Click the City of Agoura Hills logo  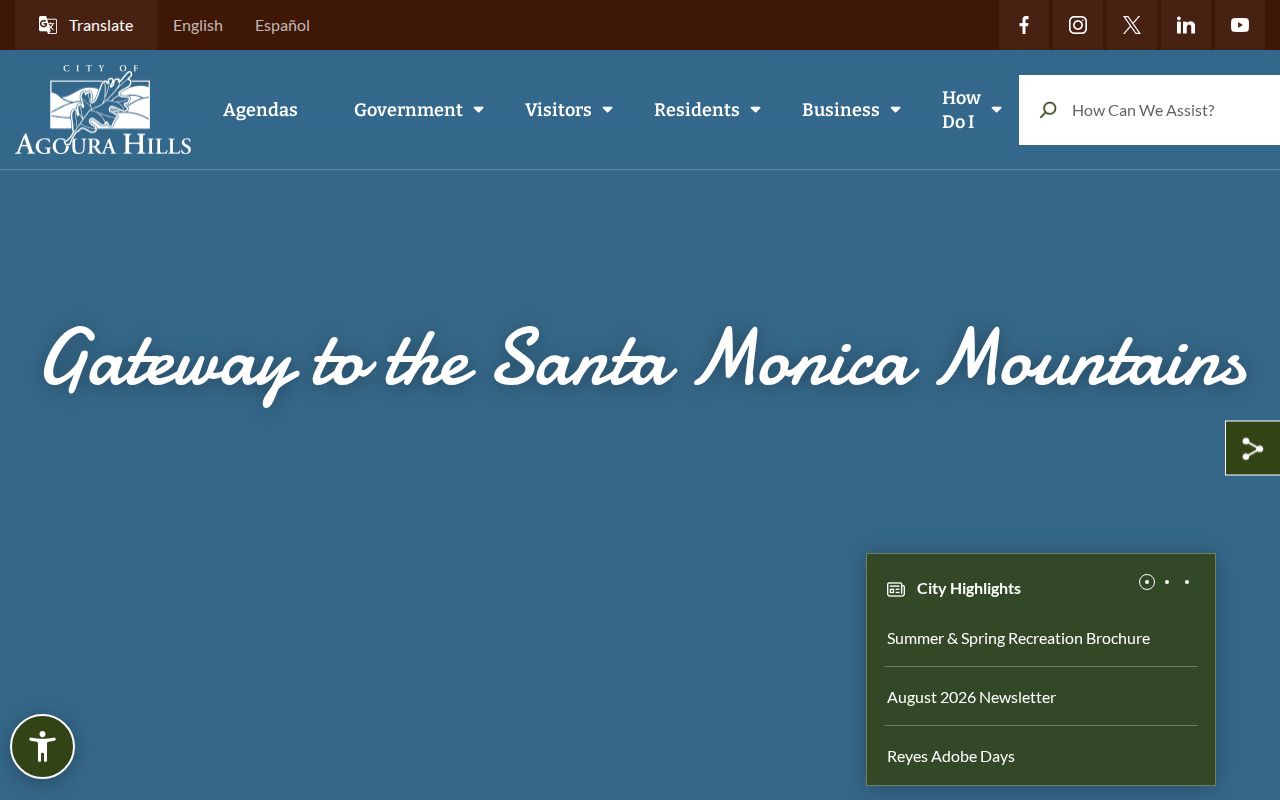coord(103,110)
